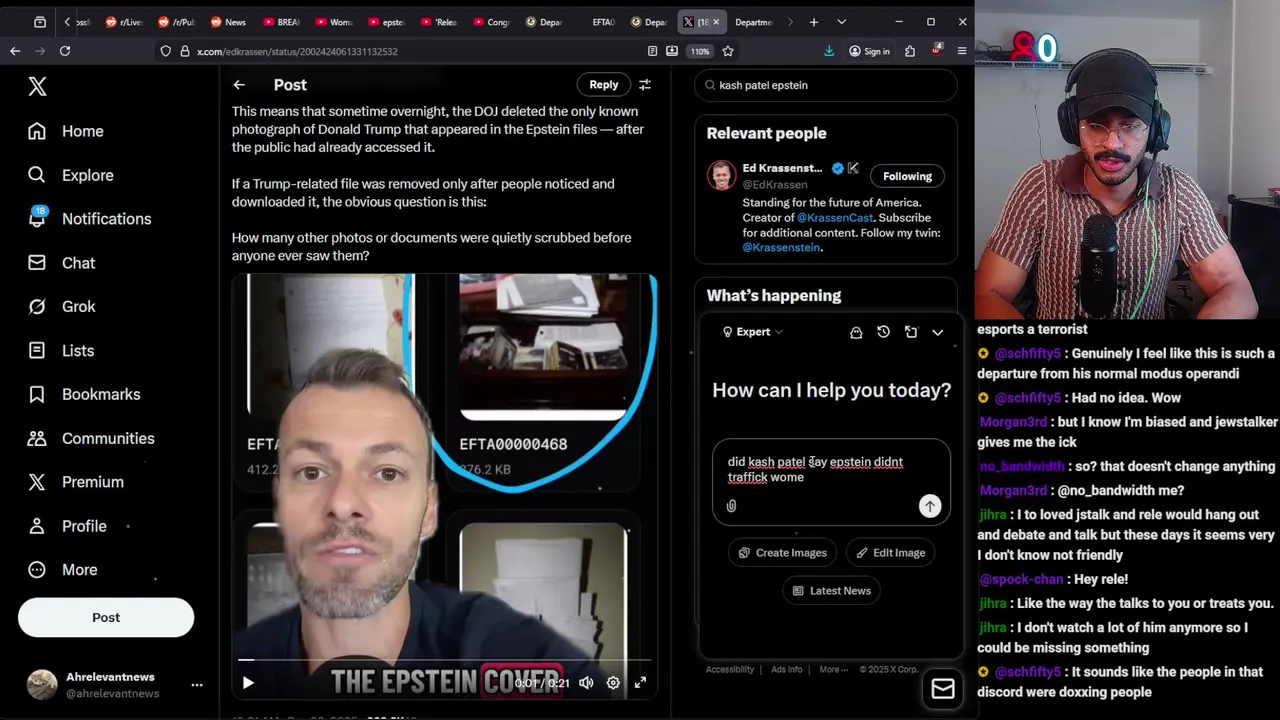Click the Reply button at top

[x=604, y=85]
